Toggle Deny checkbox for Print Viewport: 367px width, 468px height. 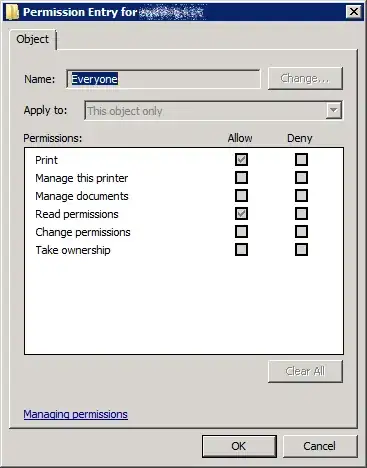[301, 159]
